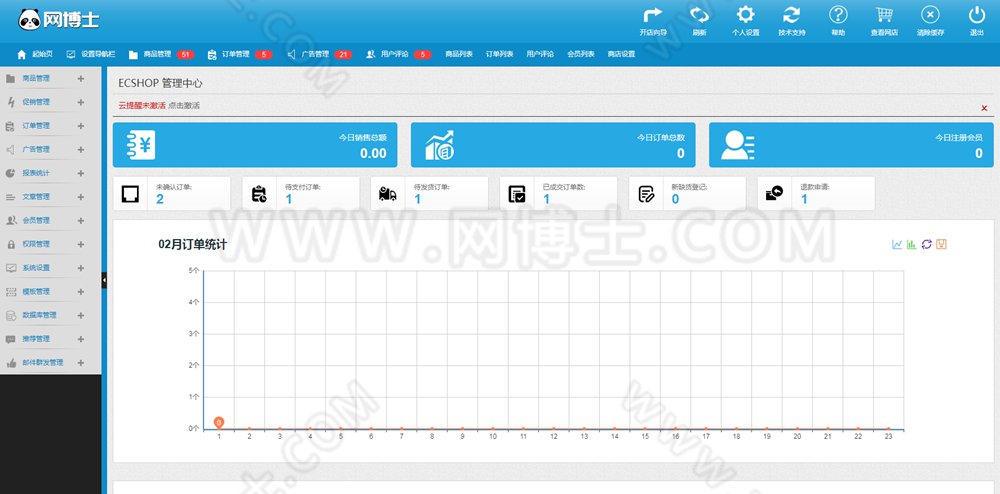Save the chart as image icon
The height and width of the screenshot is (494, 1000).
[x=941, y=244]
